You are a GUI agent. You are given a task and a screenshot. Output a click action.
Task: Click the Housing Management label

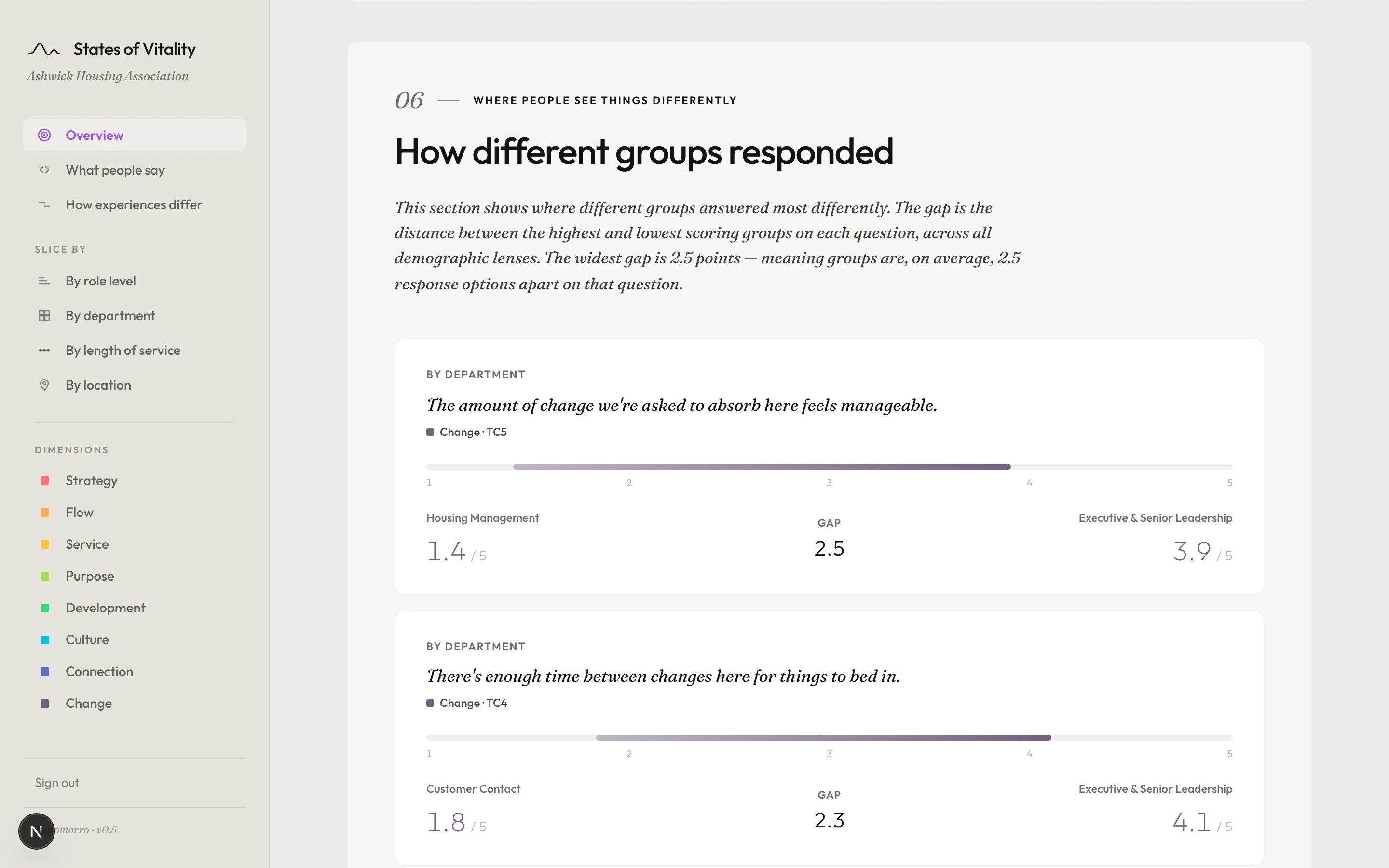483,518
